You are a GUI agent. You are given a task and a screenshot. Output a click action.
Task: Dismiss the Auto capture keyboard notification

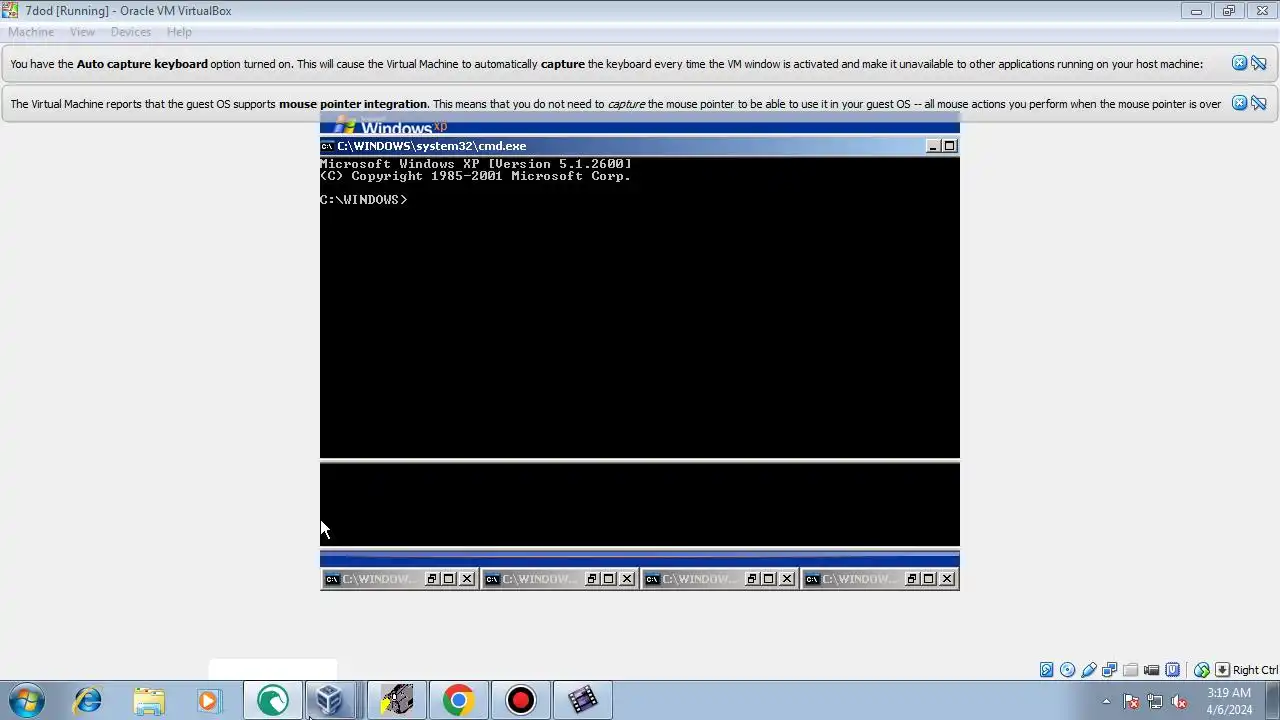pos(1239,63)
